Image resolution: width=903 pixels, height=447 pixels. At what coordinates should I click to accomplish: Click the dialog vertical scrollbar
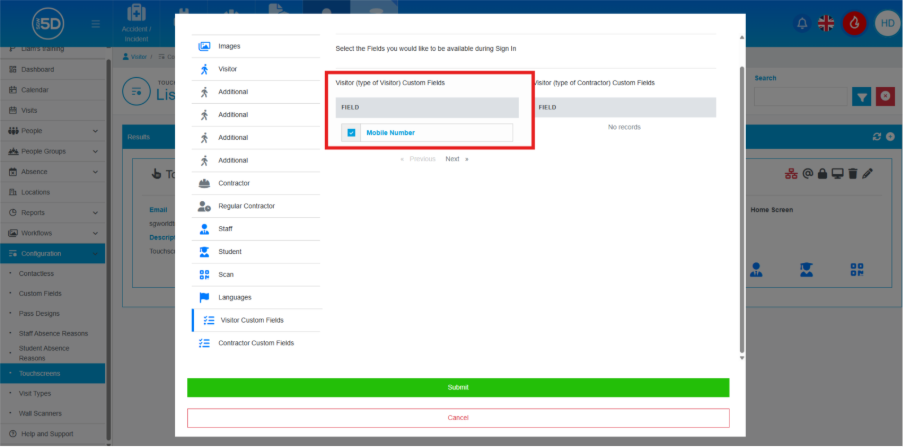pos(742,209)
